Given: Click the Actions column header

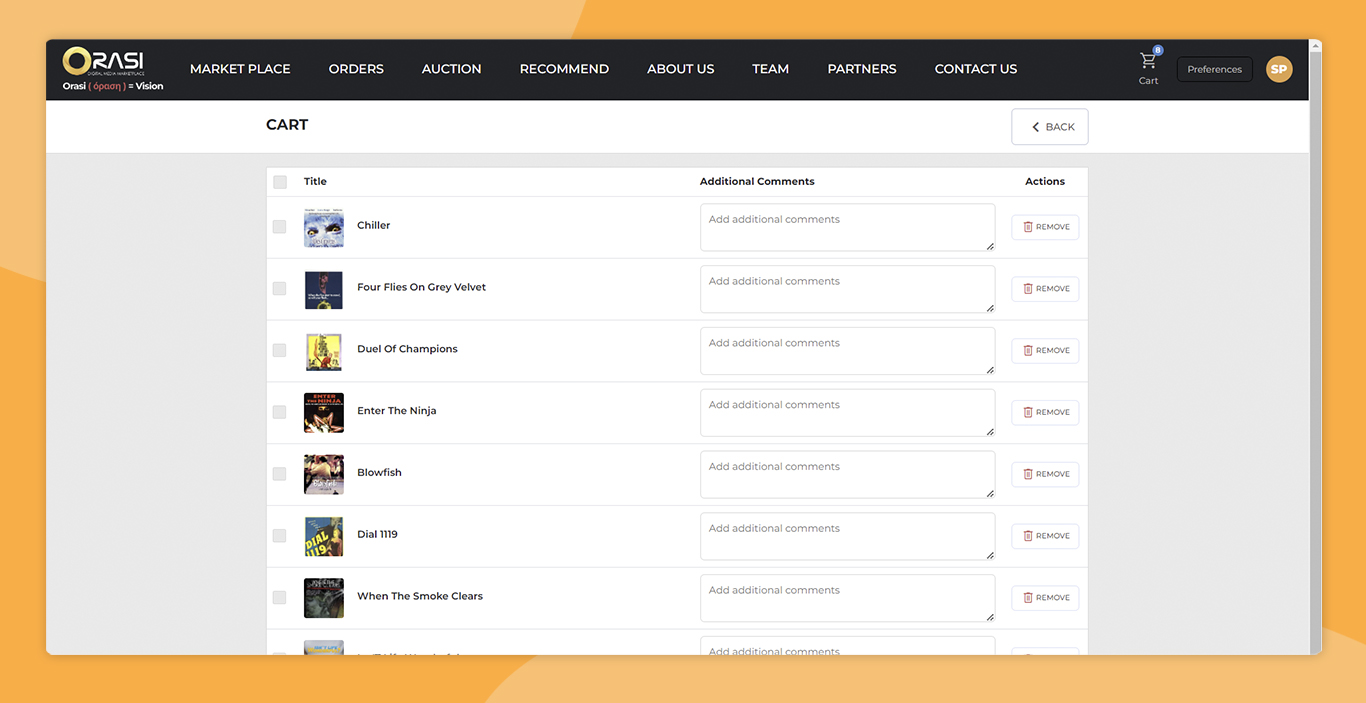Looking at the screenshot, I should [1045, 182].
